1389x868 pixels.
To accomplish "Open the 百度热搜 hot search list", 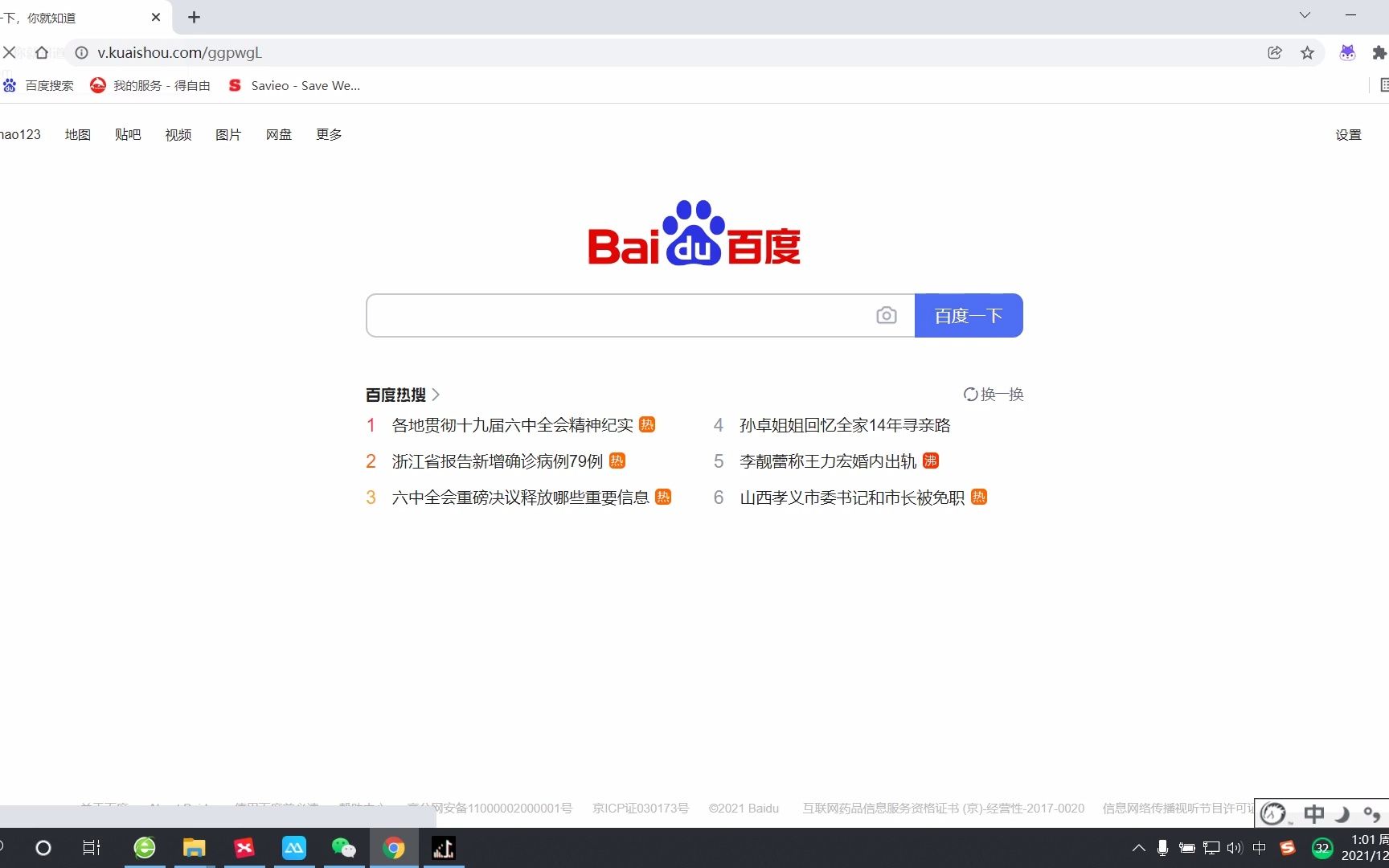I will click(403, 395).
